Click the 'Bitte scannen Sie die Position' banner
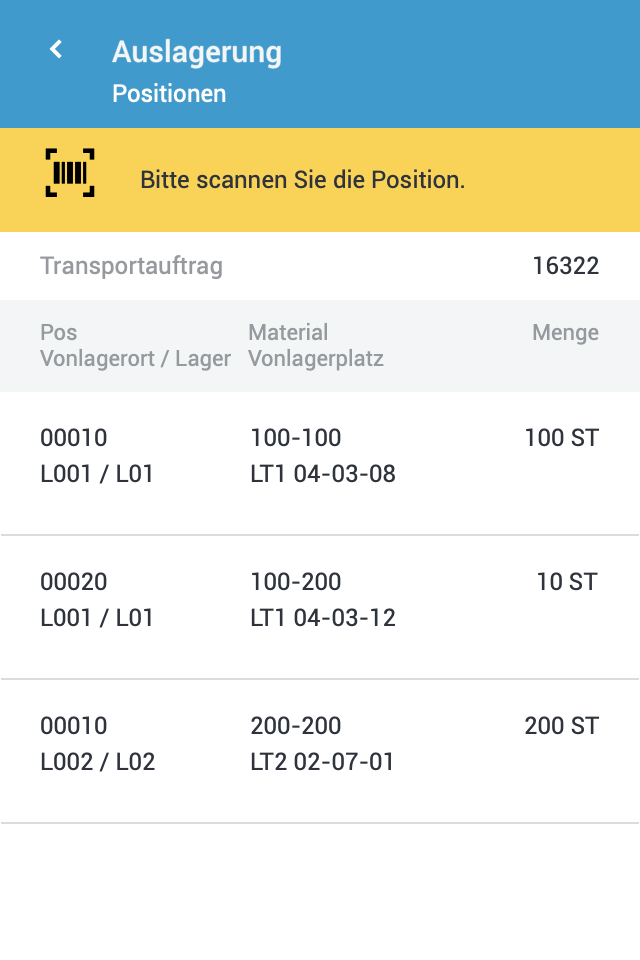 click(x=302, y=181)
